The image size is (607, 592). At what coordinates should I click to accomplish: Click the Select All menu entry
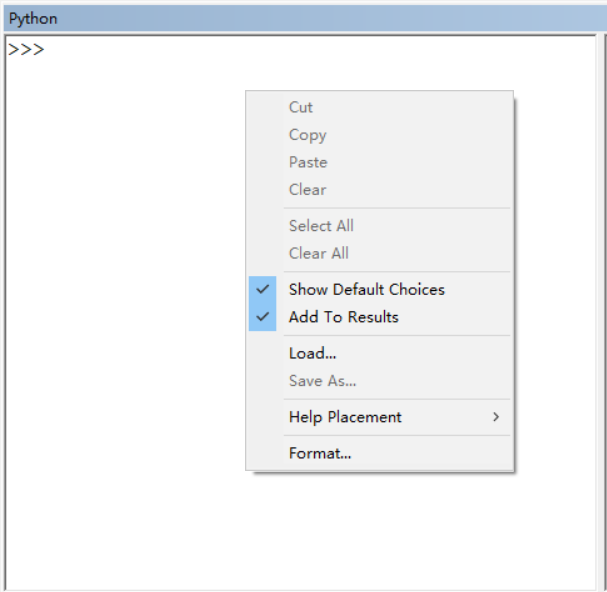321,226
